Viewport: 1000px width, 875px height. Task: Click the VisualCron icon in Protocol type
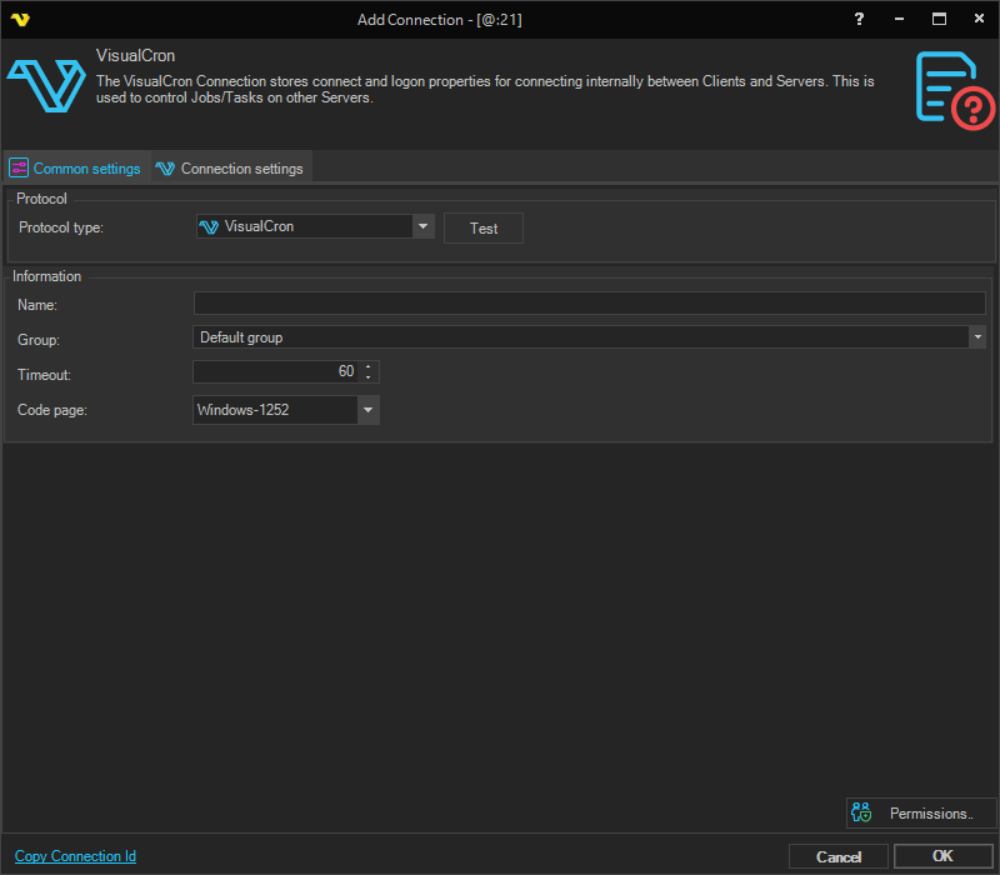209,227
